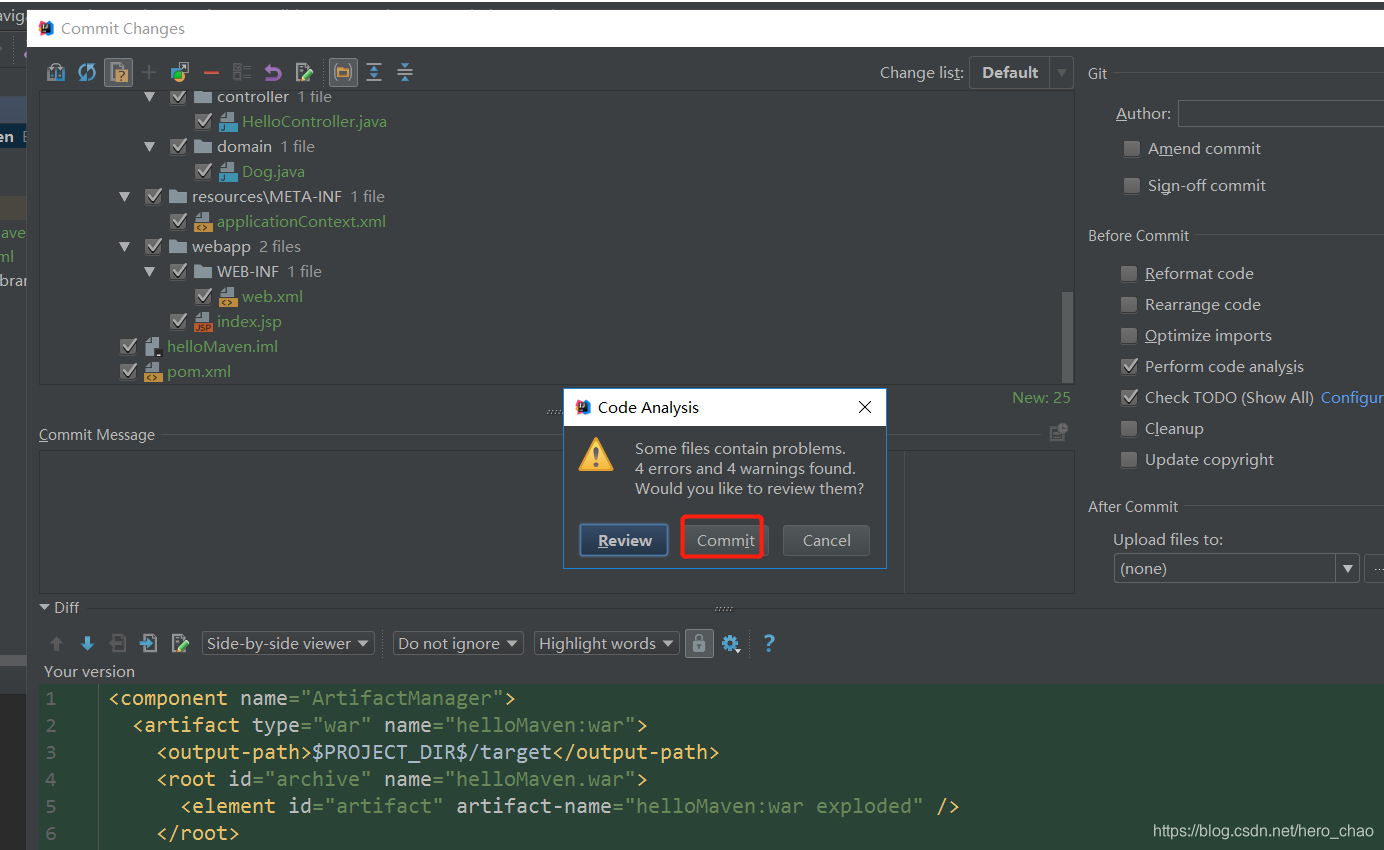This screenshot has width=1384, height=850.
Task: Enable the Optimize imports checkbox
Action: [1129, 335]
